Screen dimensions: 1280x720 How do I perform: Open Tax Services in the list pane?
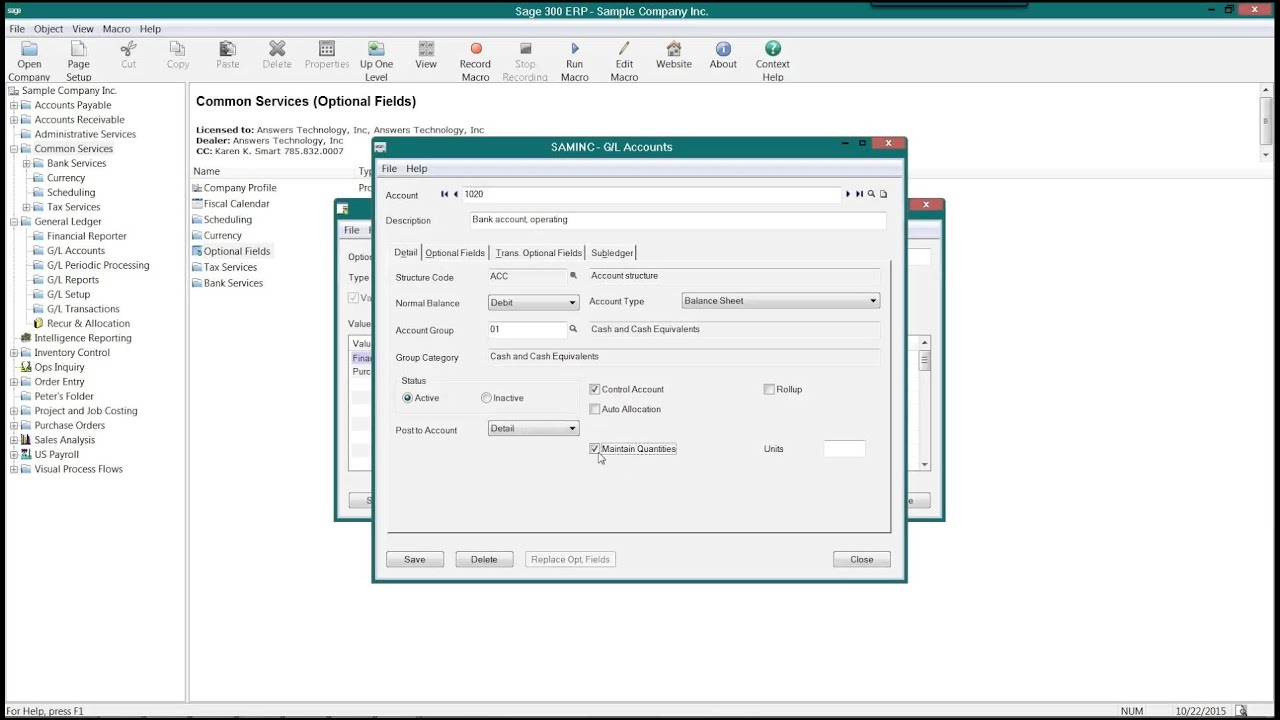(224, 267)
